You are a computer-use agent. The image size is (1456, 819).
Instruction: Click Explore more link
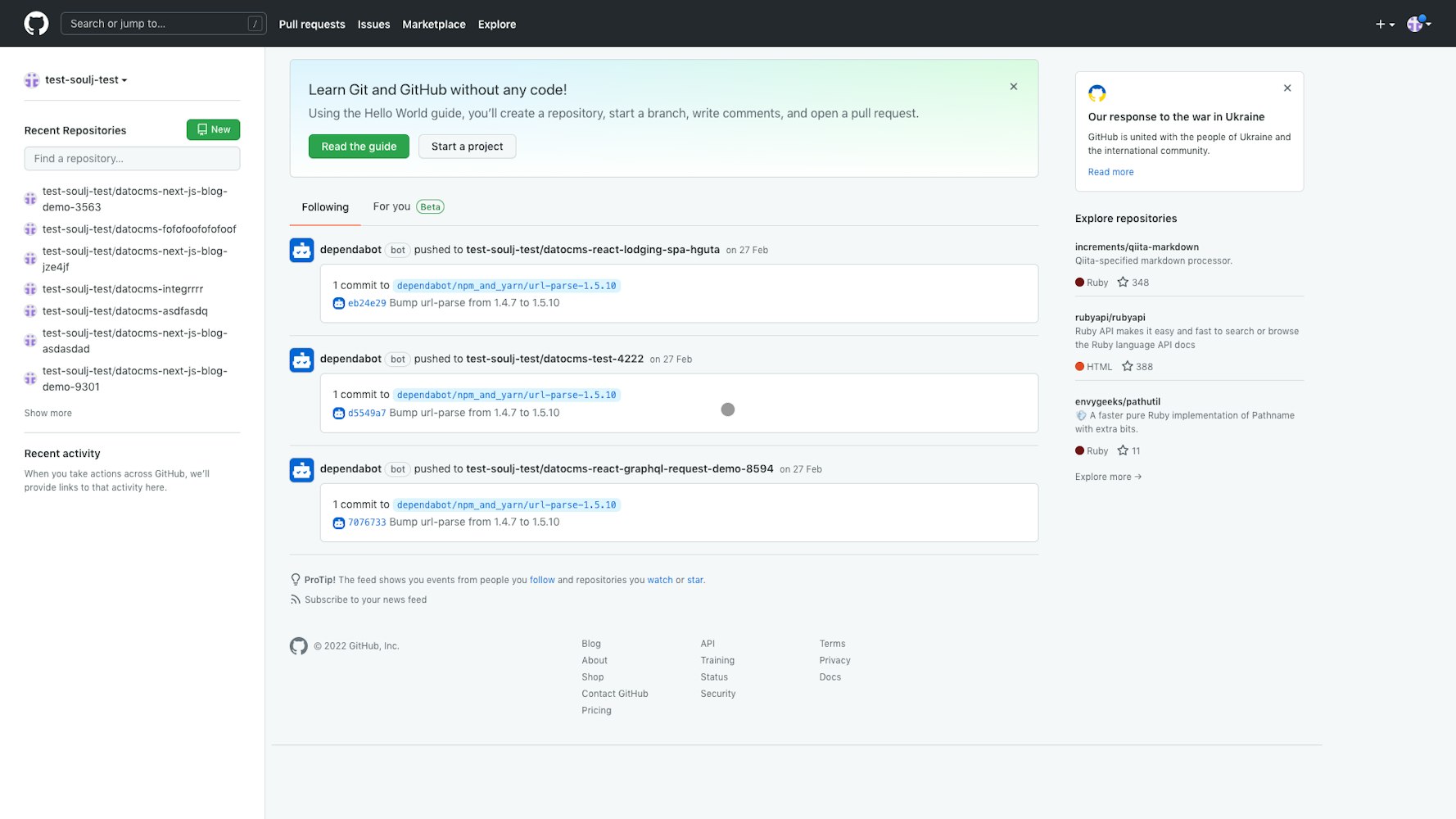click(x=1108, y=477)
